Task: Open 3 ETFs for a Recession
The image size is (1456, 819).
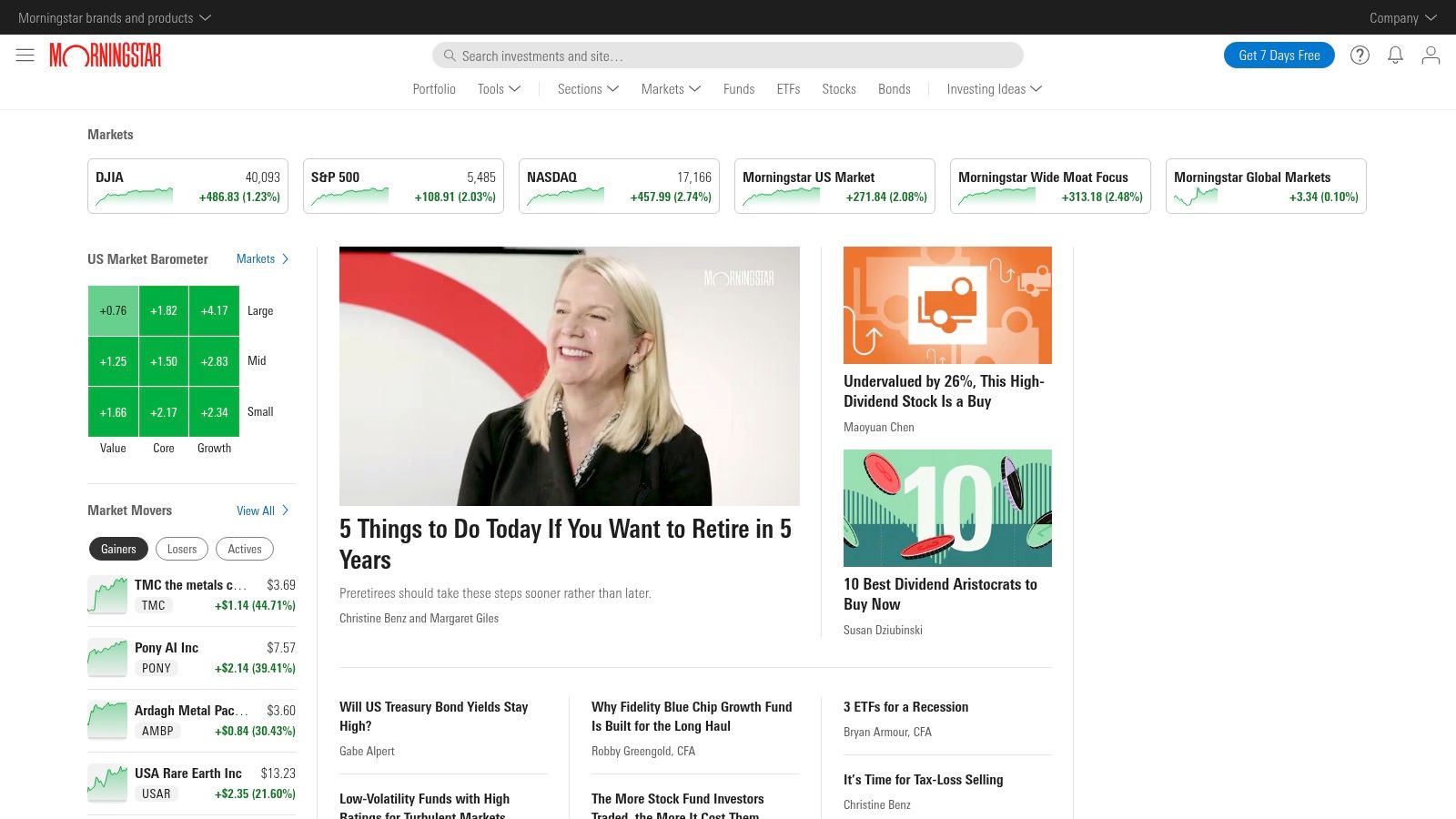Action: 905,707
